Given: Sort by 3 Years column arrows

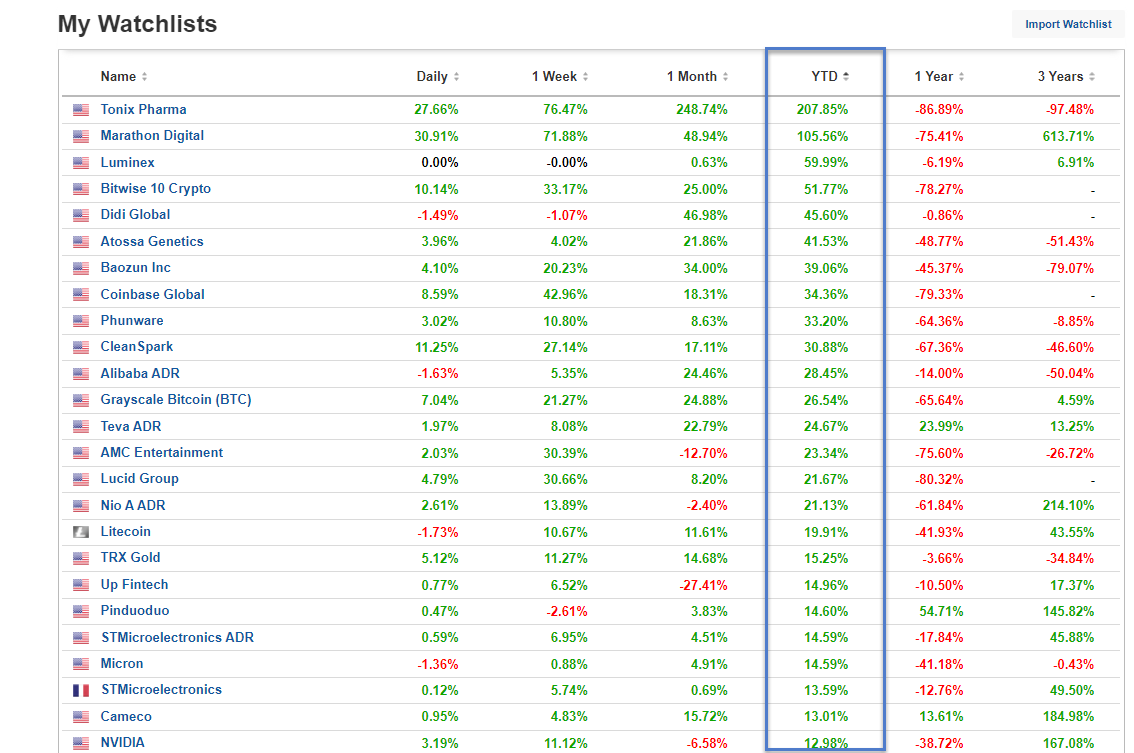Looking at the screenshot, I should point(1092,77).
